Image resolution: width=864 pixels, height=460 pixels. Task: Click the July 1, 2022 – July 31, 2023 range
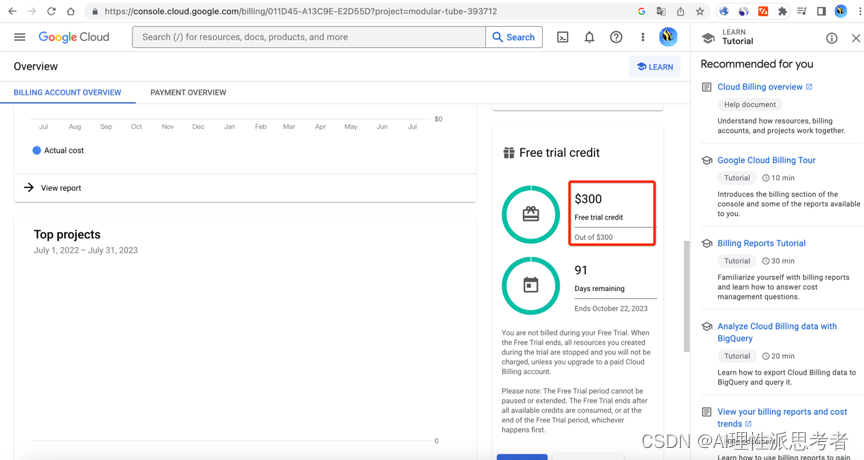(85, 250)
